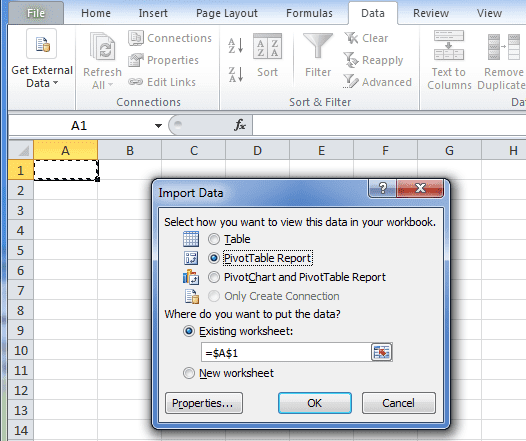Image resolution: width=526 pixels, height=441 pixels.
Task: Select Existing worksheet radio button
Action: click(189, 331)
